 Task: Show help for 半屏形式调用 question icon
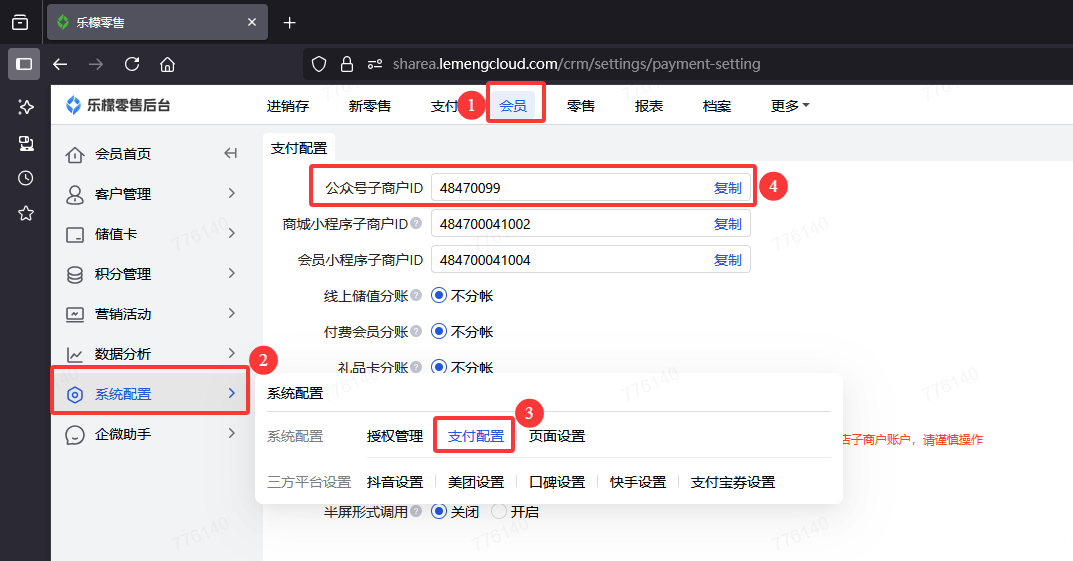click(415, 511)
